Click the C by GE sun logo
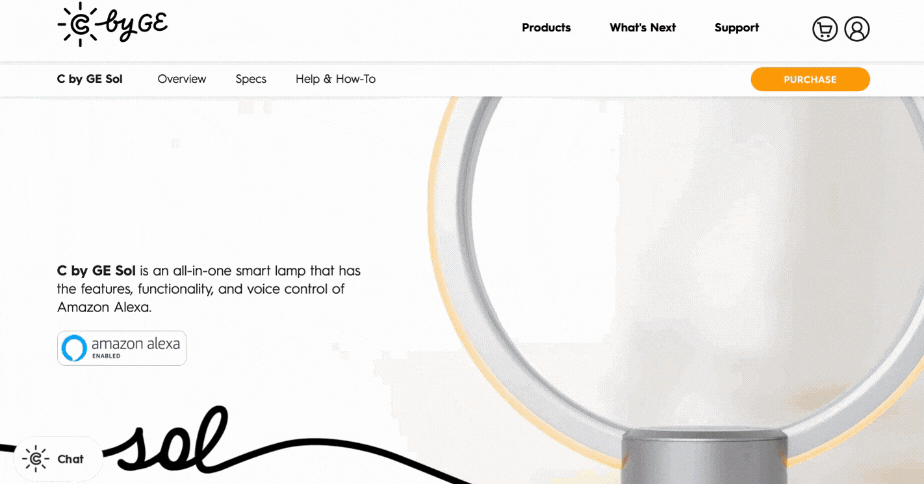The width and height of the screenshot is (924, 484). click(x=78, y=24)
